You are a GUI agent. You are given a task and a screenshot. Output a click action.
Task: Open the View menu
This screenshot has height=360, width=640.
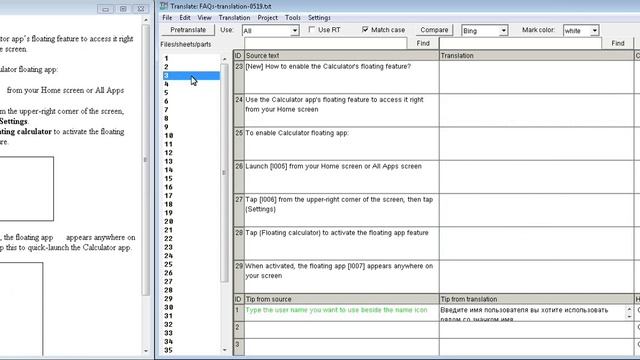[x=204, y=18]
